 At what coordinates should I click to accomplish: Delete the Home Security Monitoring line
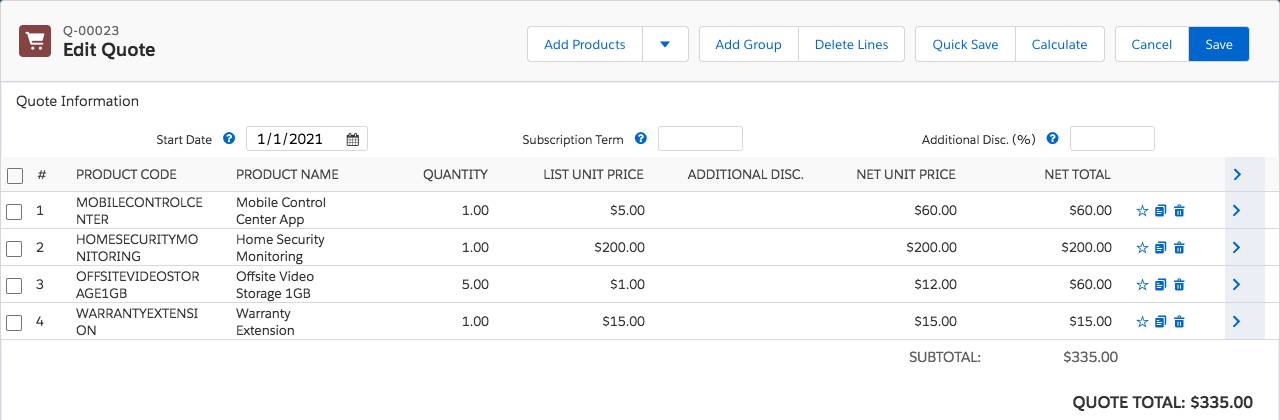(x=1179, y=248)
